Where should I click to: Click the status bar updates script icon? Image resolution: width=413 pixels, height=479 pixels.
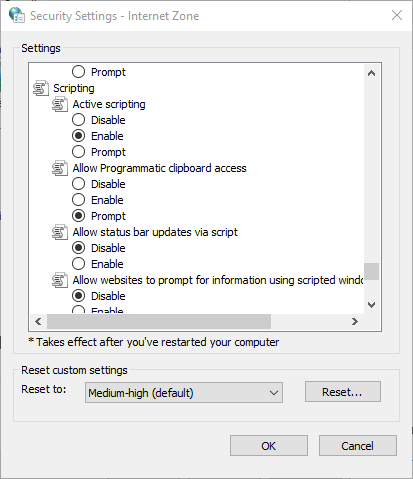[x=60, y=232]
